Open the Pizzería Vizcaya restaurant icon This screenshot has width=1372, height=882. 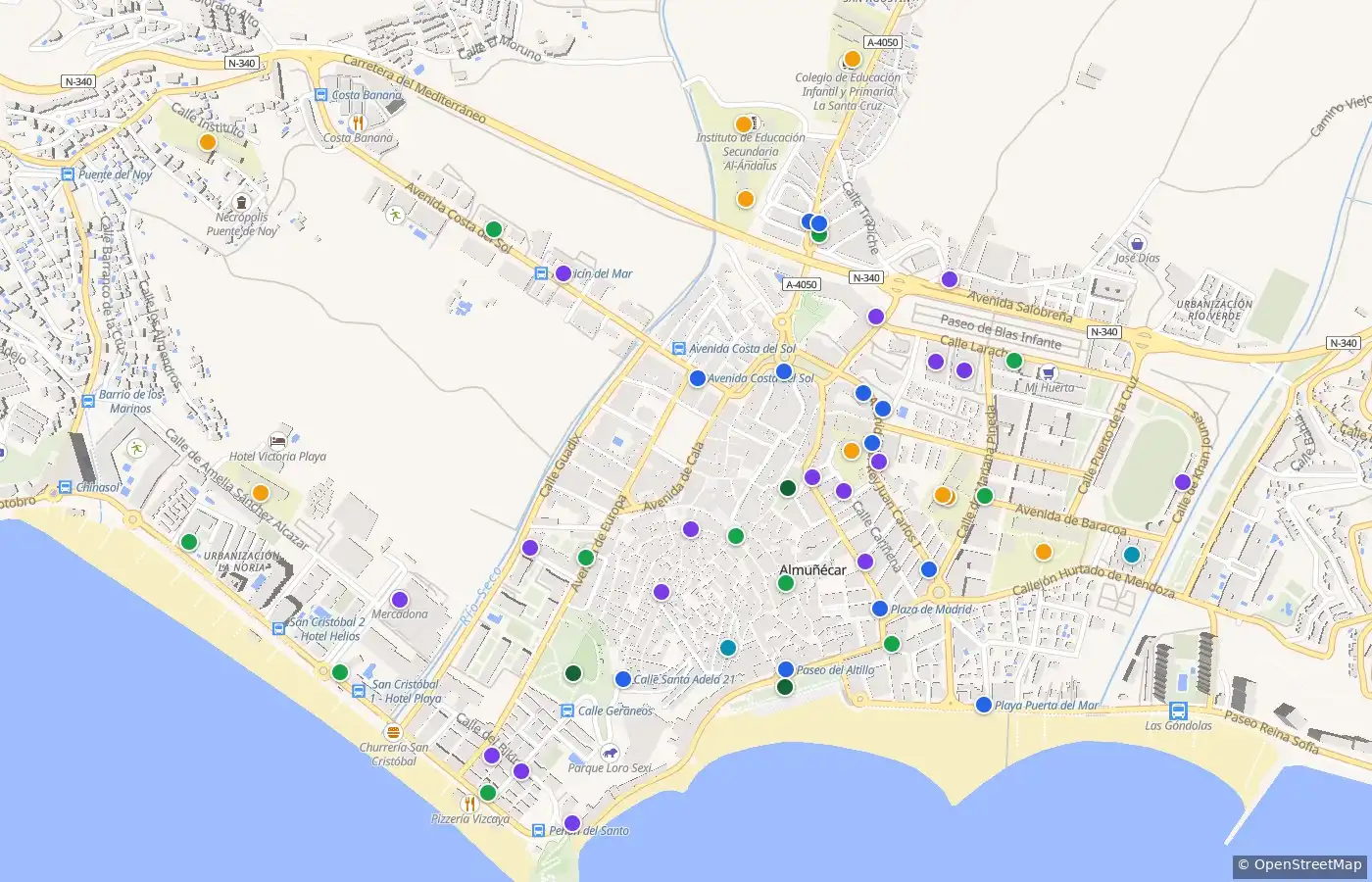[x=469, y=804]
